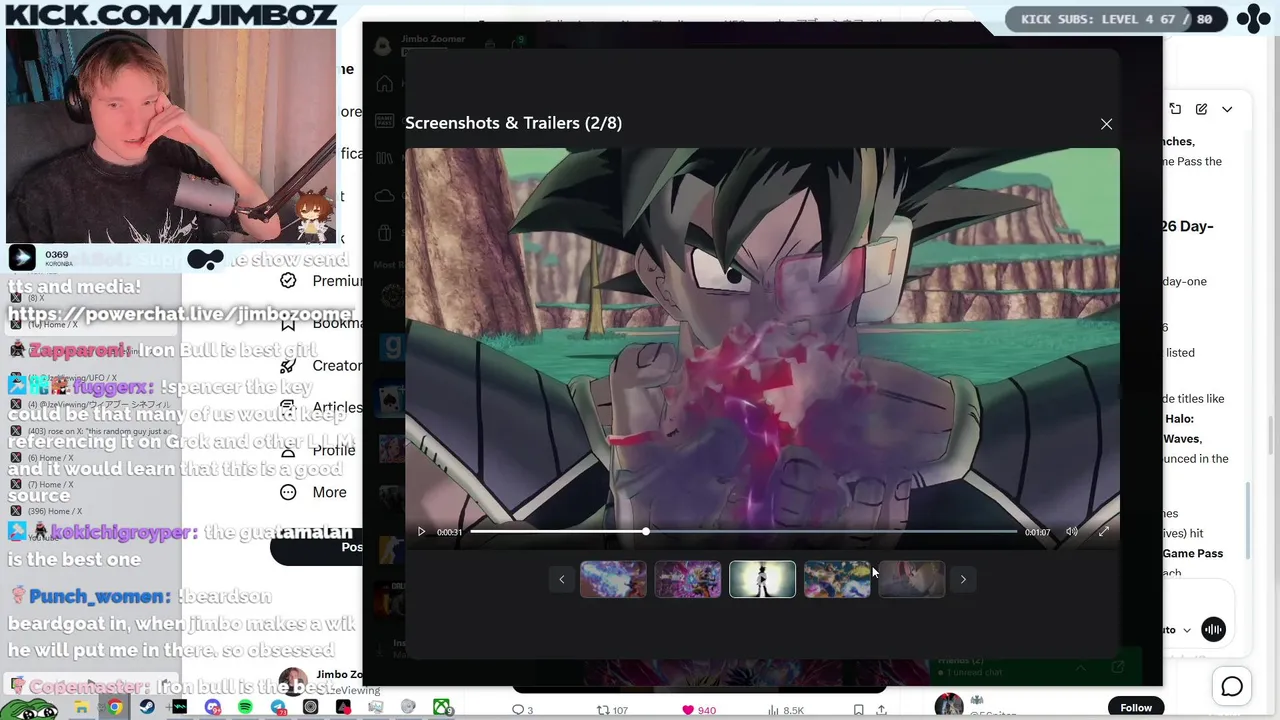Viewport: 1280px width, 720px height.
Task: Open Telegram from the taskbar
Action: [x=278, y=708]
